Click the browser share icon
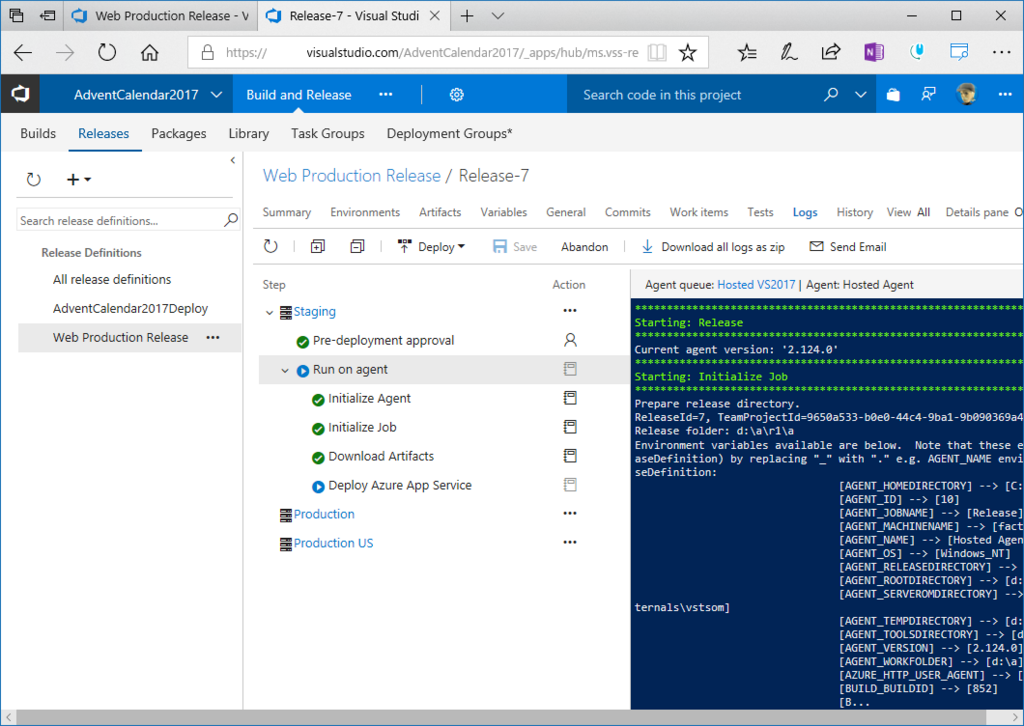Image resolution: width=1024 pixels, height=726 pixels. coord(831,52)
